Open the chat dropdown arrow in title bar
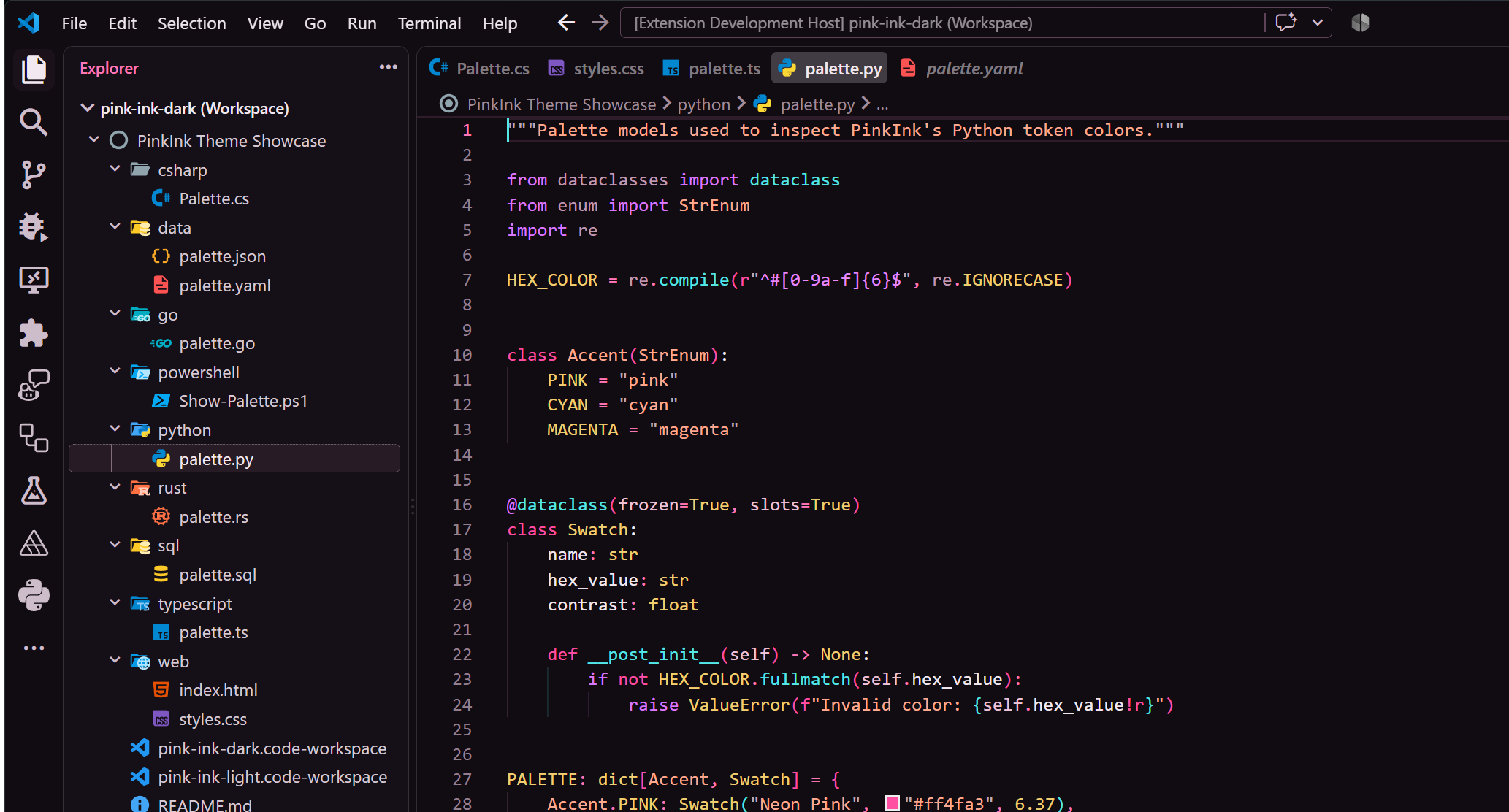Image resolution: width=1509 pixels, height=812 pixels. (x=1318, y=23)
